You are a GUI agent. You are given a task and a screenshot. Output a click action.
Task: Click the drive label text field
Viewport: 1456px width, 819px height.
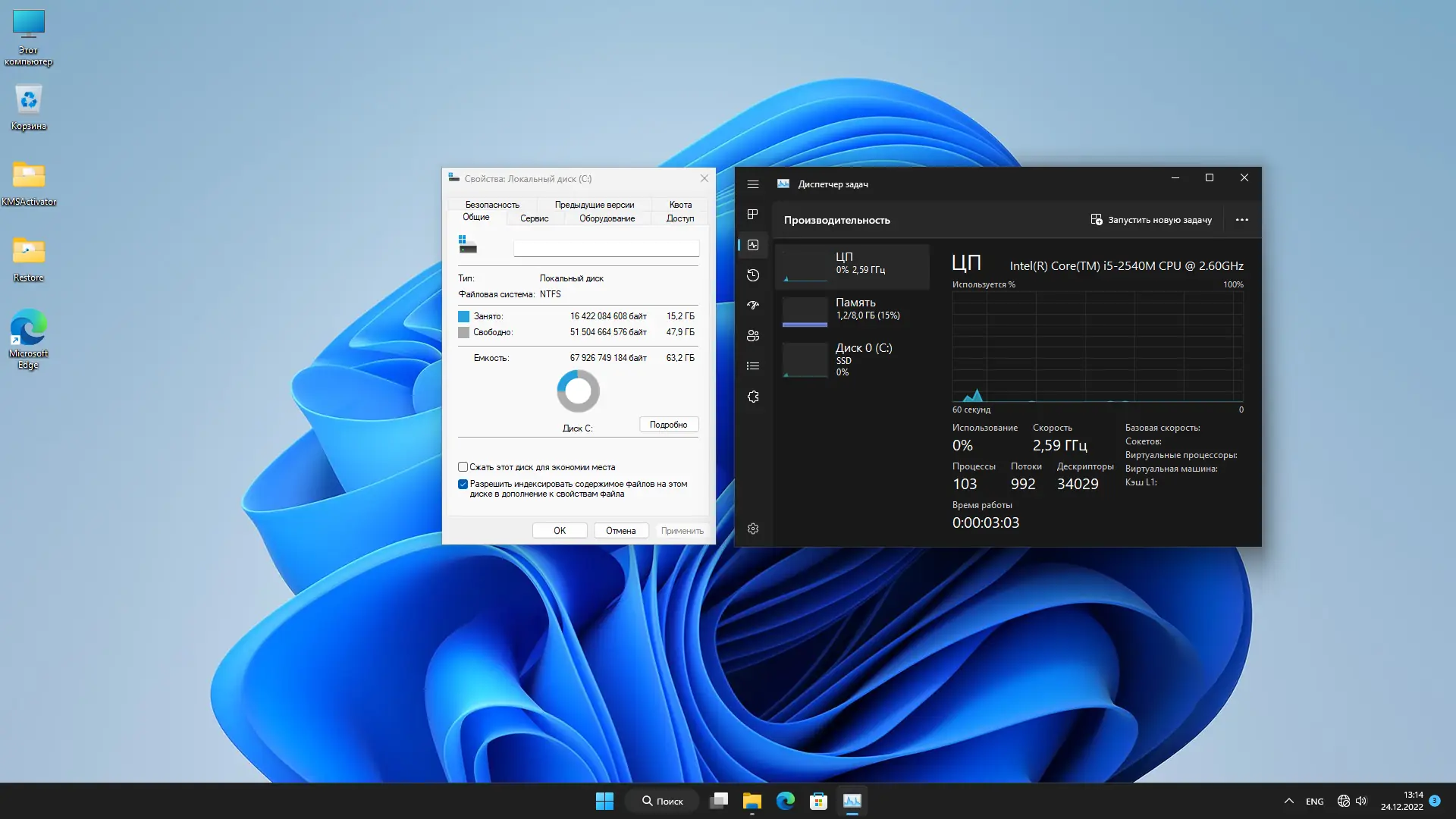[x=606, y=248]
